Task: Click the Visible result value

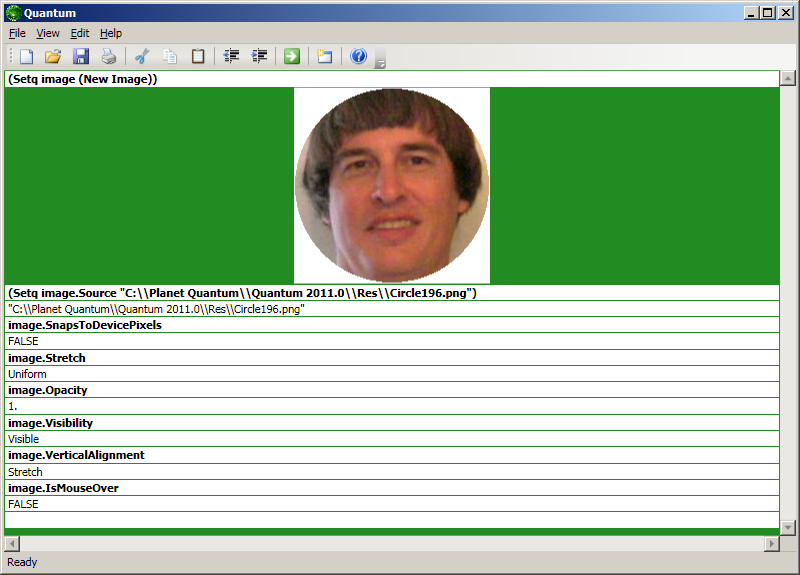Action: coord(392,439)
